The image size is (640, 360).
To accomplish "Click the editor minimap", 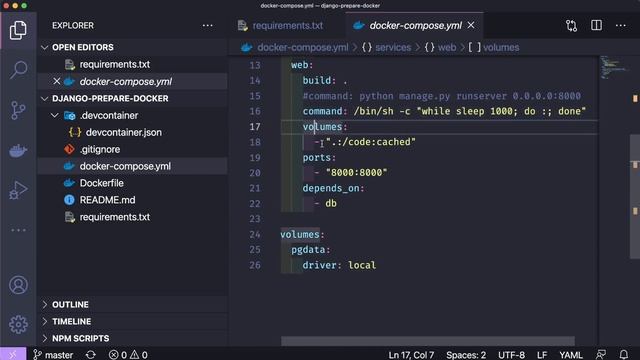I will pos(614,68).
